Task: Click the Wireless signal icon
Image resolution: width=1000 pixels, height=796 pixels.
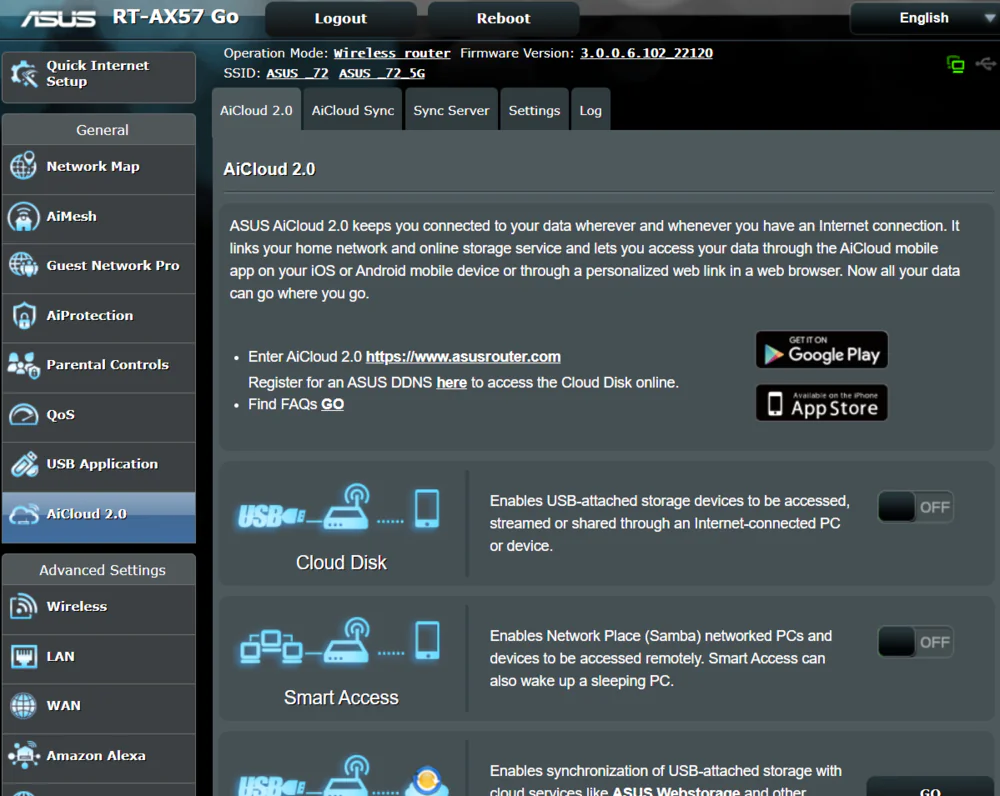Action: [x=24, y=606]
